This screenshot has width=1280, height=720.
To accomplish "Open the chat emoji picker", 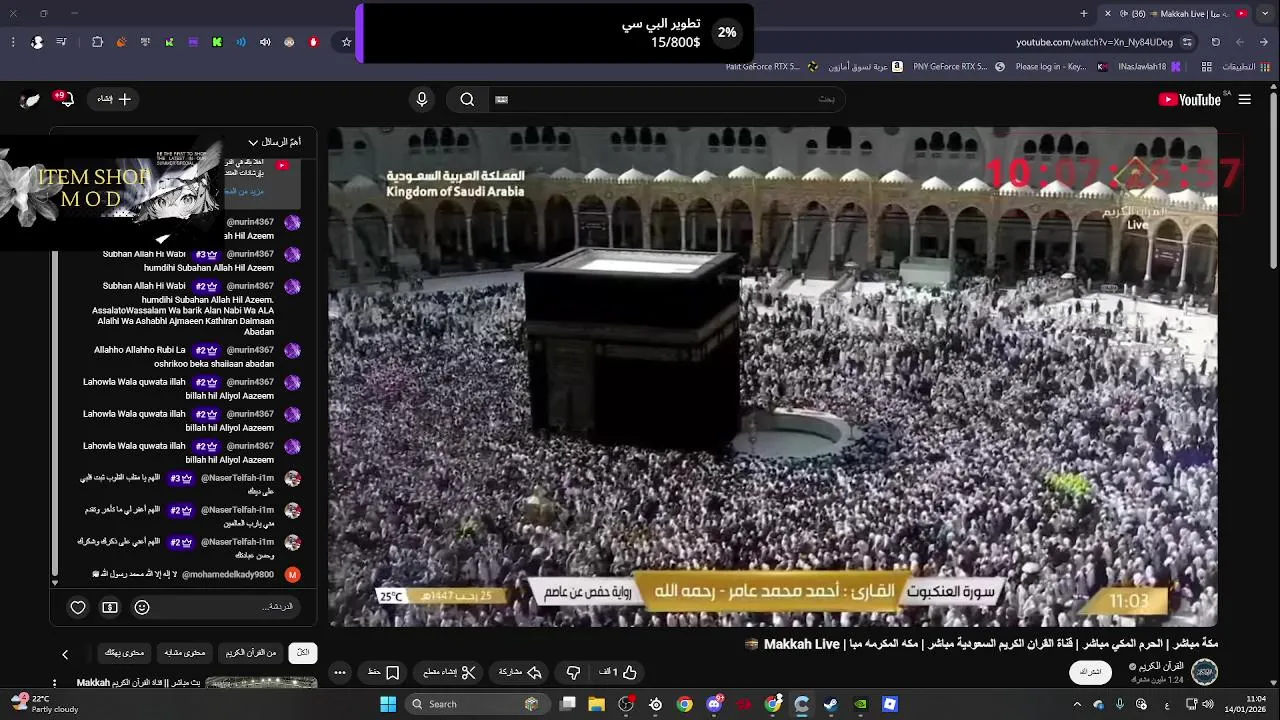I will point(142,607).
